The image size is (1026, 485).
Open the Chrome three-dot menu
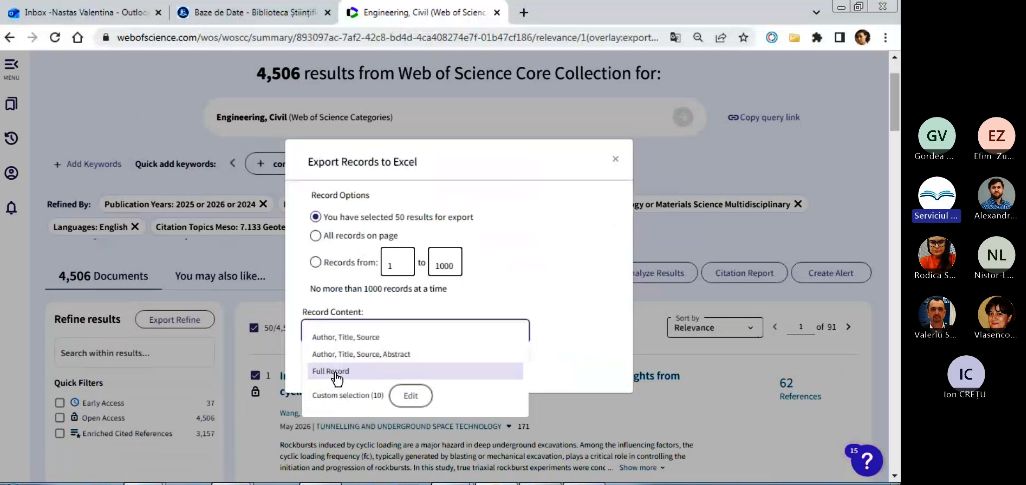[x=885, y=38]
